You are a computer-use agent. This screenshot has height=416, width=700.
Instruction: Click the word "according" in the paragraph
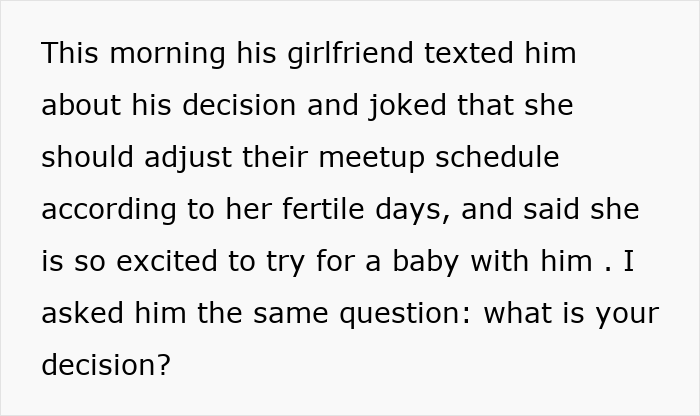pyautogui.click(x=106, y=210)
